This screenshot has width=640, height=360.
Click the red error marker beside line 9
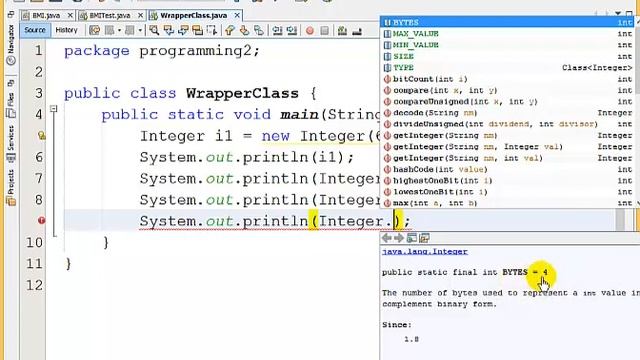[x=41, y=220]
